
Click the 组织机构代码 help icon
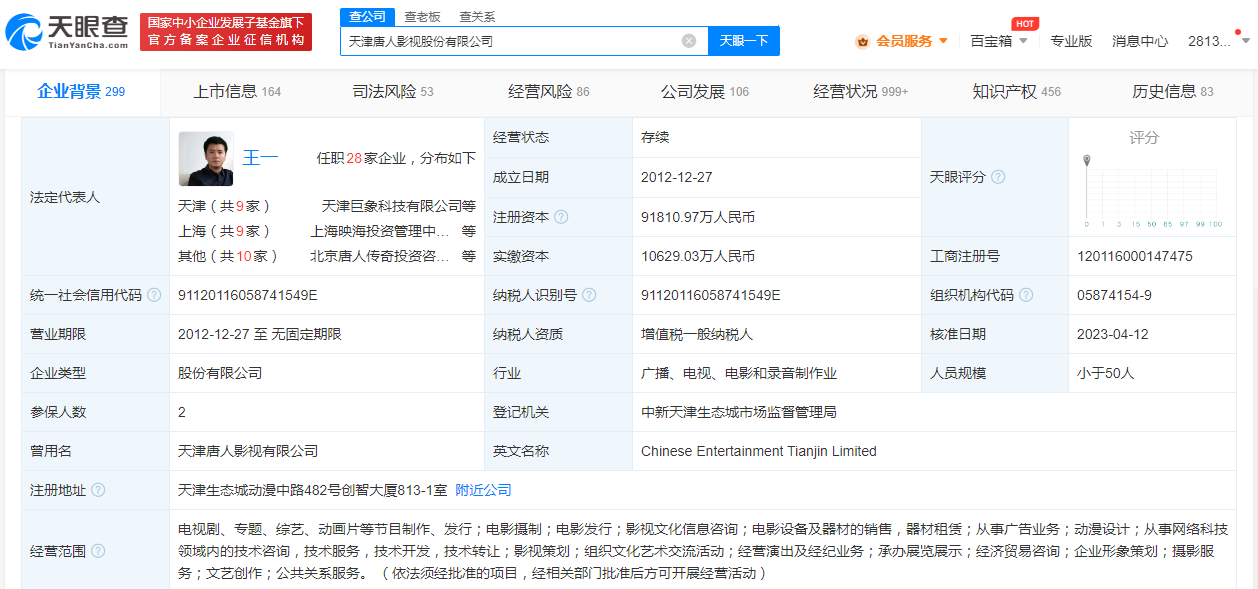pos(1025,295)
